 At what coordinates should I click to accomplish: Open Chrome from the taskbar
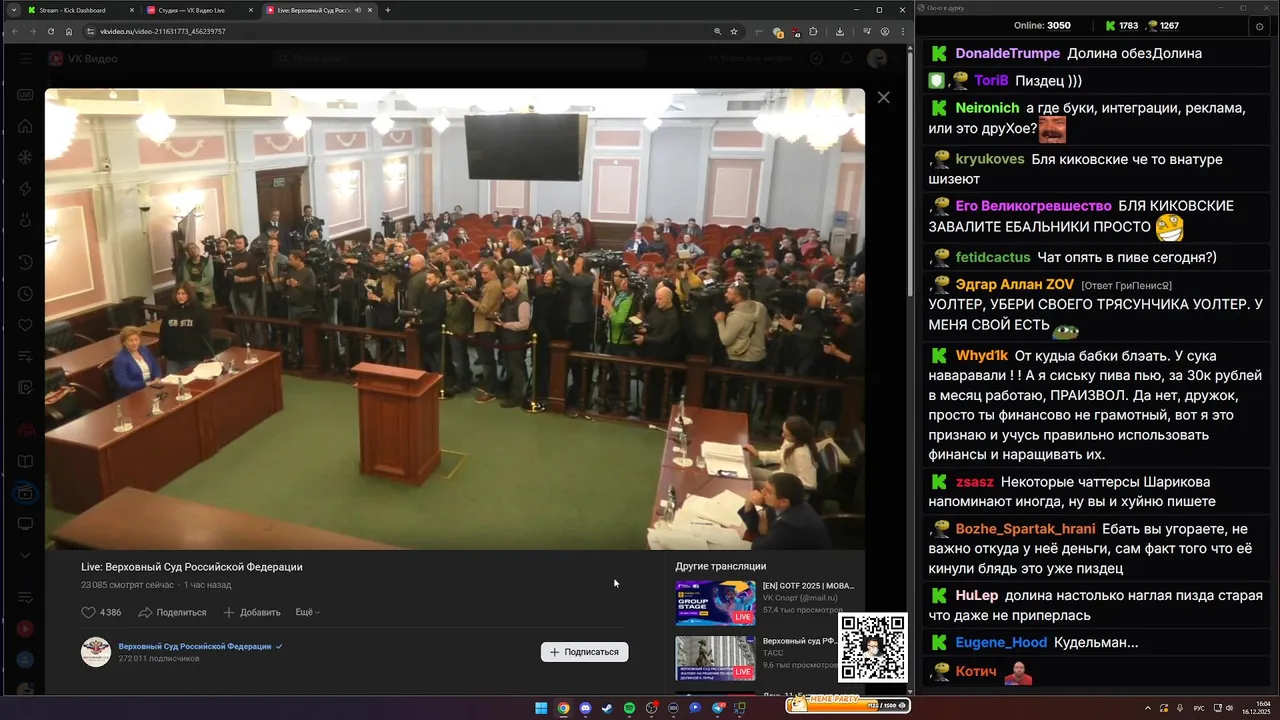point(563,708)
